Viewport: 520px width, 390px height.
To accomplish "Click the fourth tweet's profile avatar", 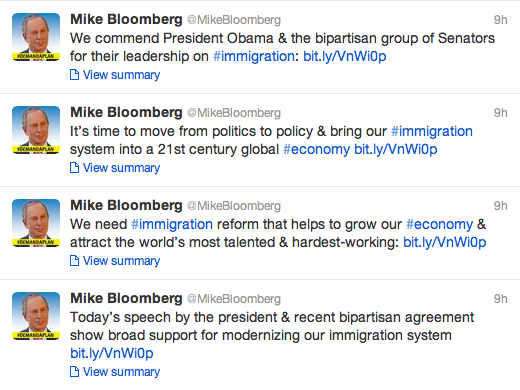I will (x=36, y=316).
